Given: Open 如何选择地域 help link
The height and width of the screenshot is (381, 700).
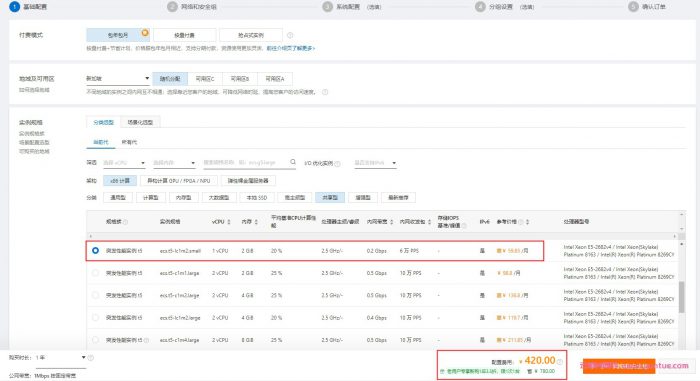Looking at the screenshot, I should click(34, 90).
